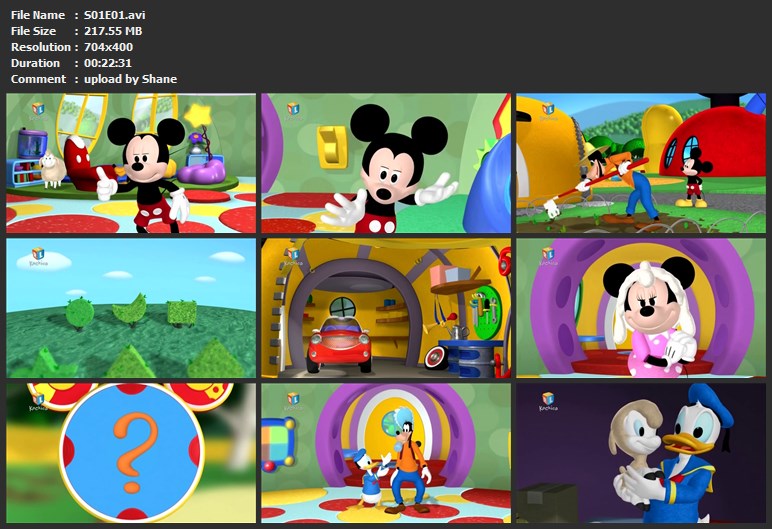Open the thumbnail of the red car in the garage
This screenshot has width=772, height=529.
(x=386, y=308)
